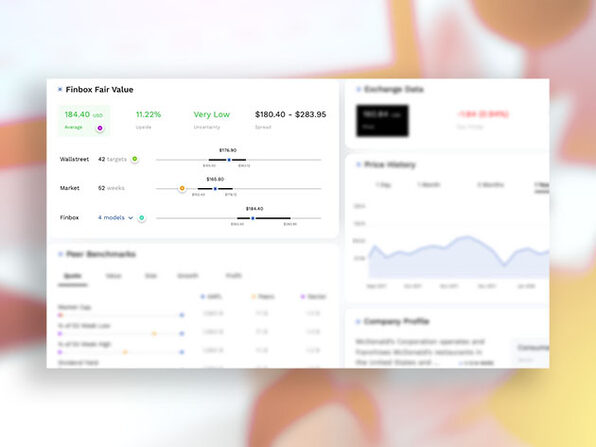Click the Price History section bullet icon
This screenshot has width=596, height=447.
358,165
